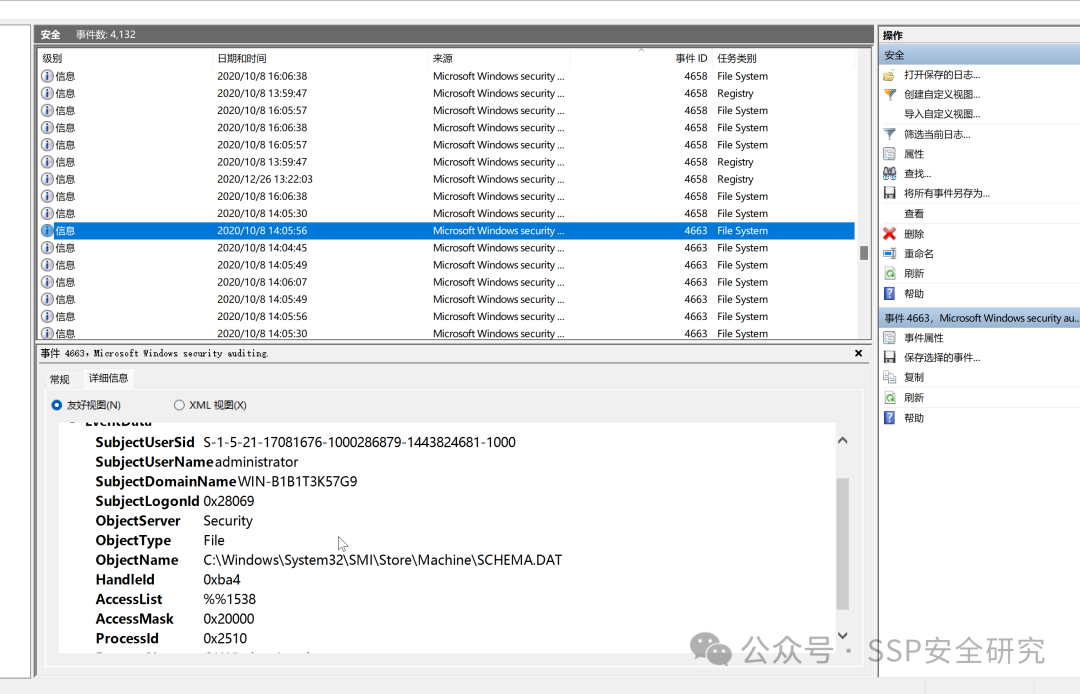Click the filter current log funnel icon

(889, 134)
